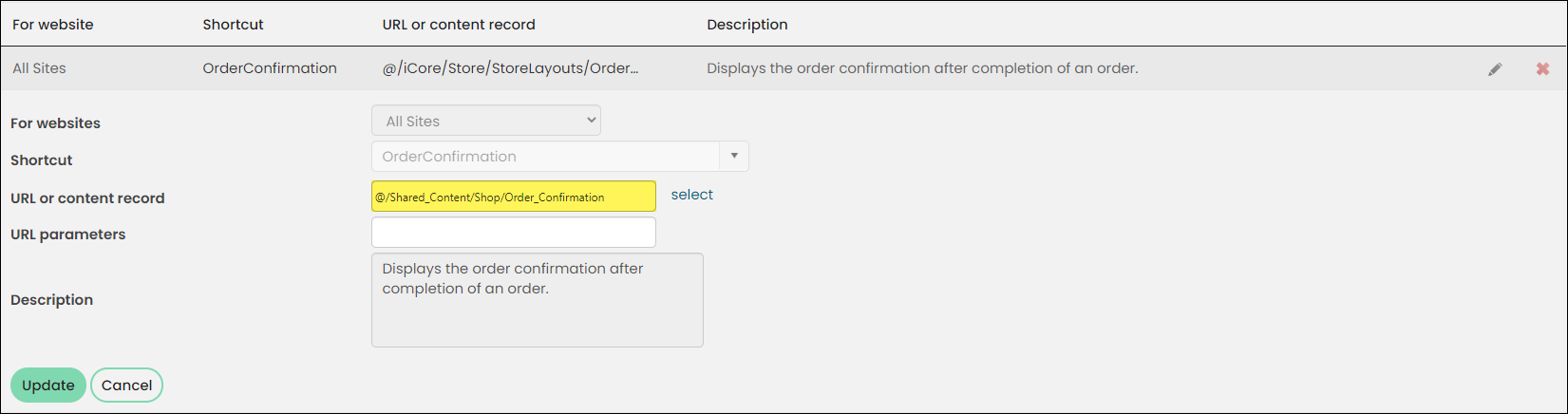
Task: Click inside the Shortcut OrderConfirmation combo field
Action: (546, 157)
